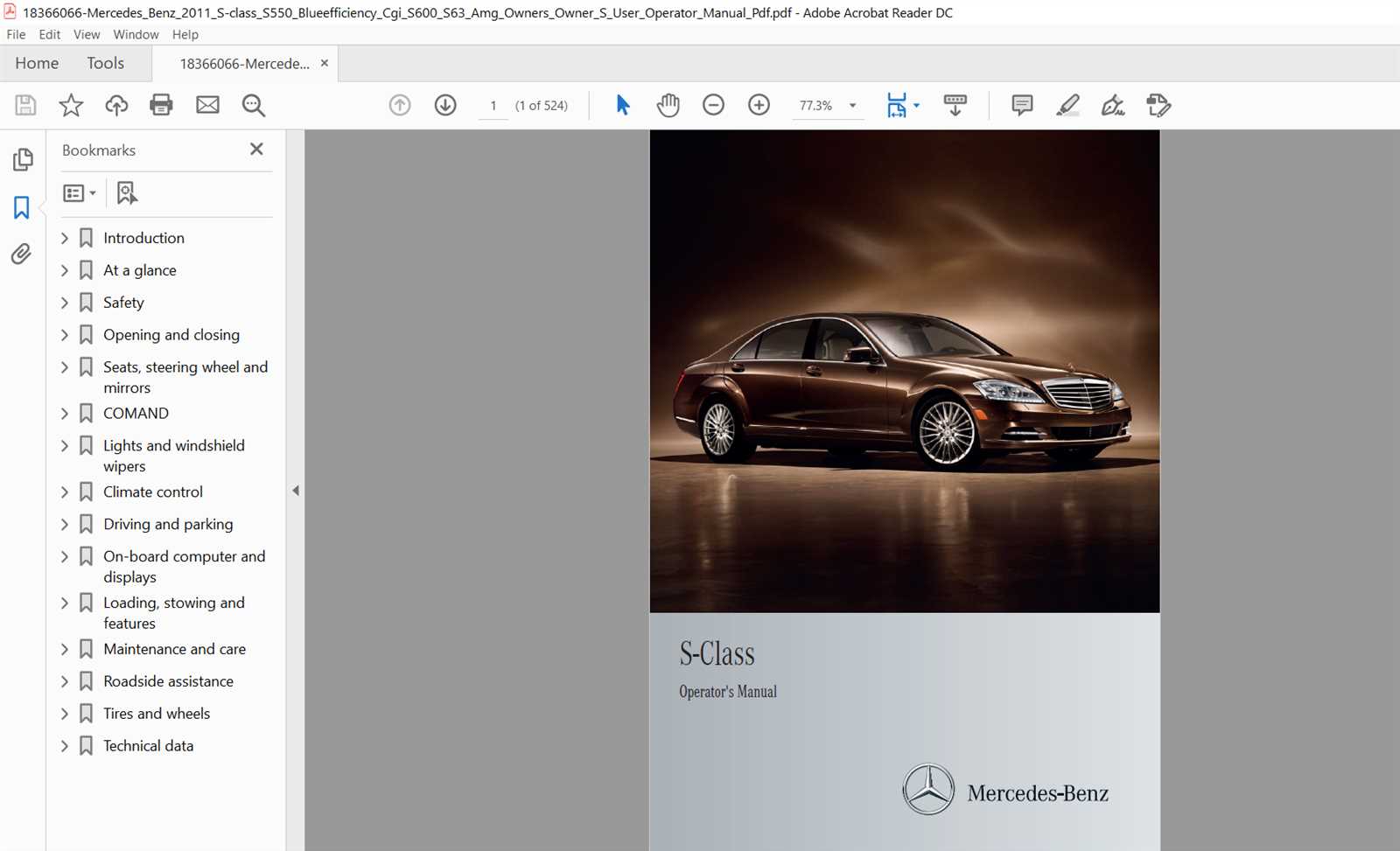Go to next page arrow icon

(x=445, y=106)
